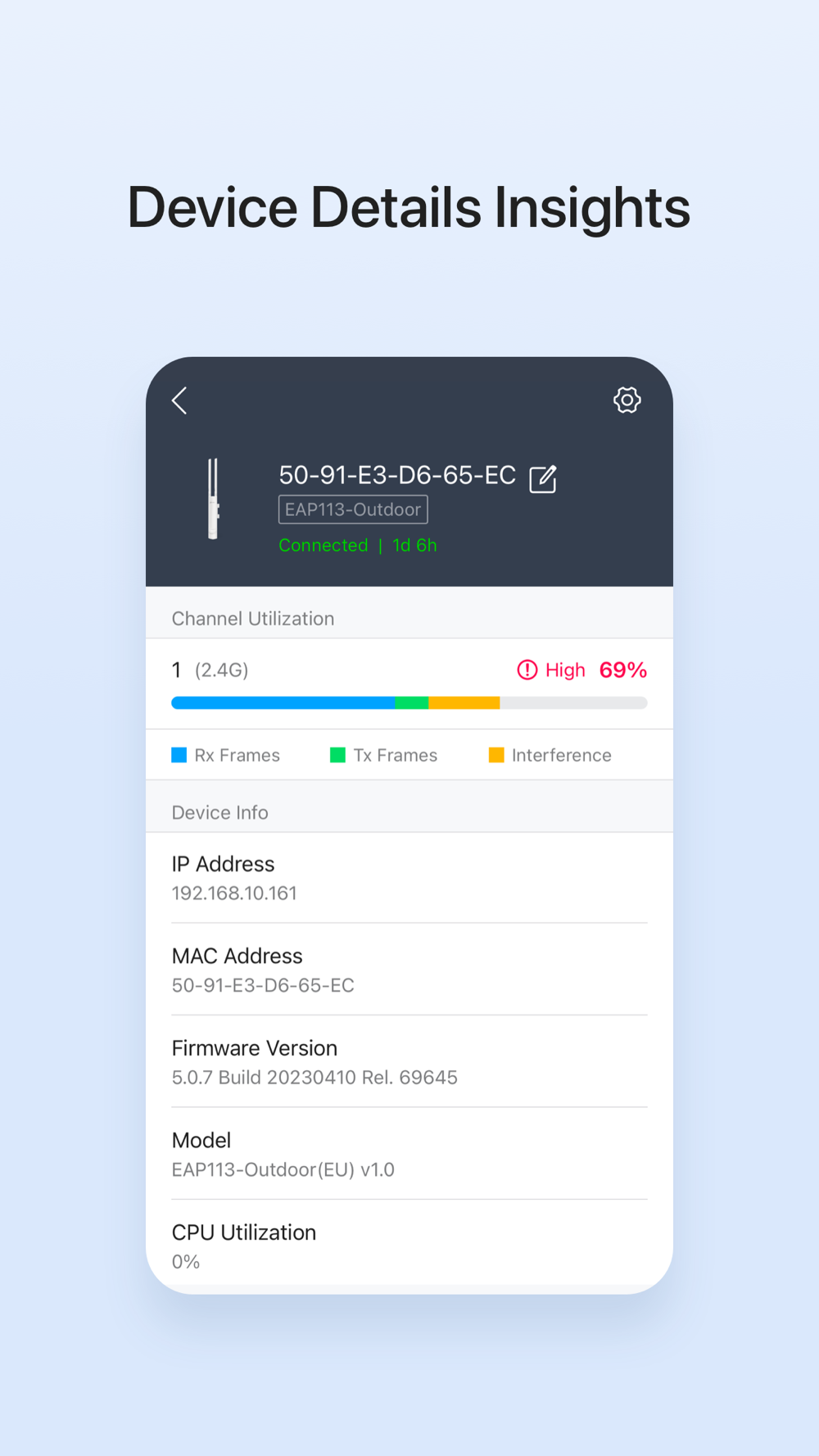Screen dimensions: 819x1456
Task: Tap the blue Rx Frames legend square
Action: pos(179,754)
